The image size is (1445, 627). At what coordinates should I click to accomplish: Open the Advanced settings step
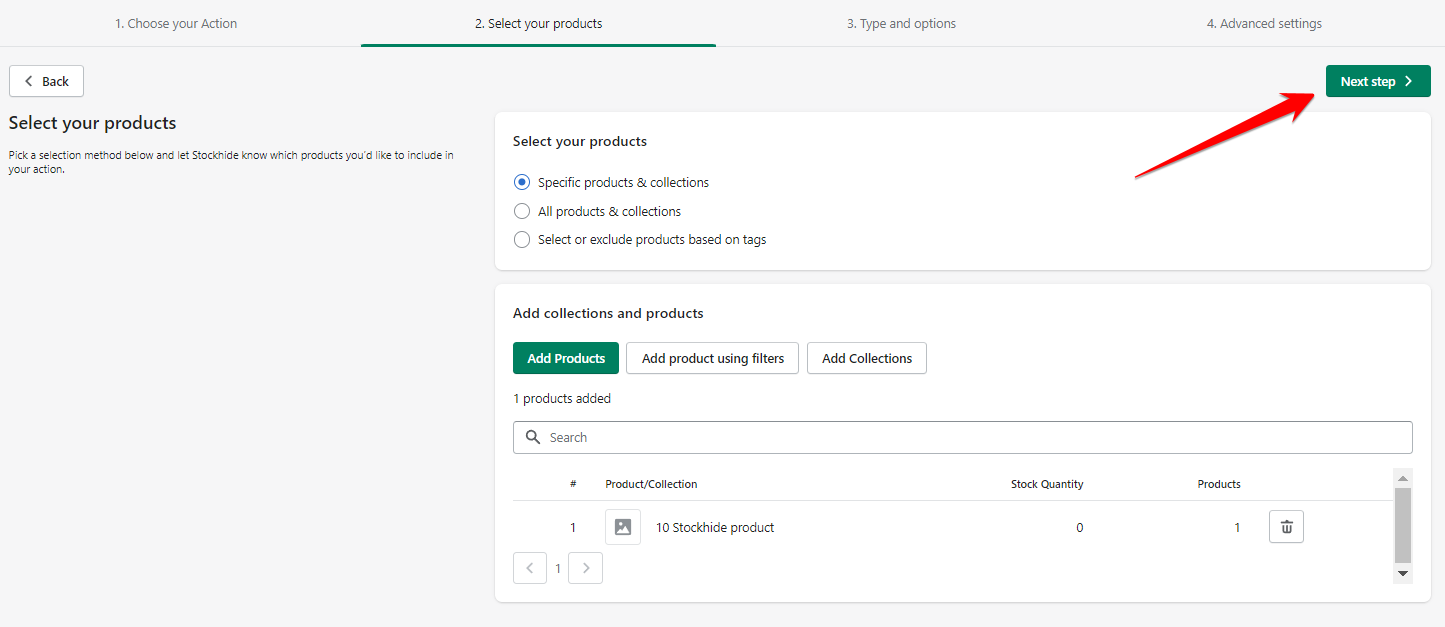click(1264, 23)
